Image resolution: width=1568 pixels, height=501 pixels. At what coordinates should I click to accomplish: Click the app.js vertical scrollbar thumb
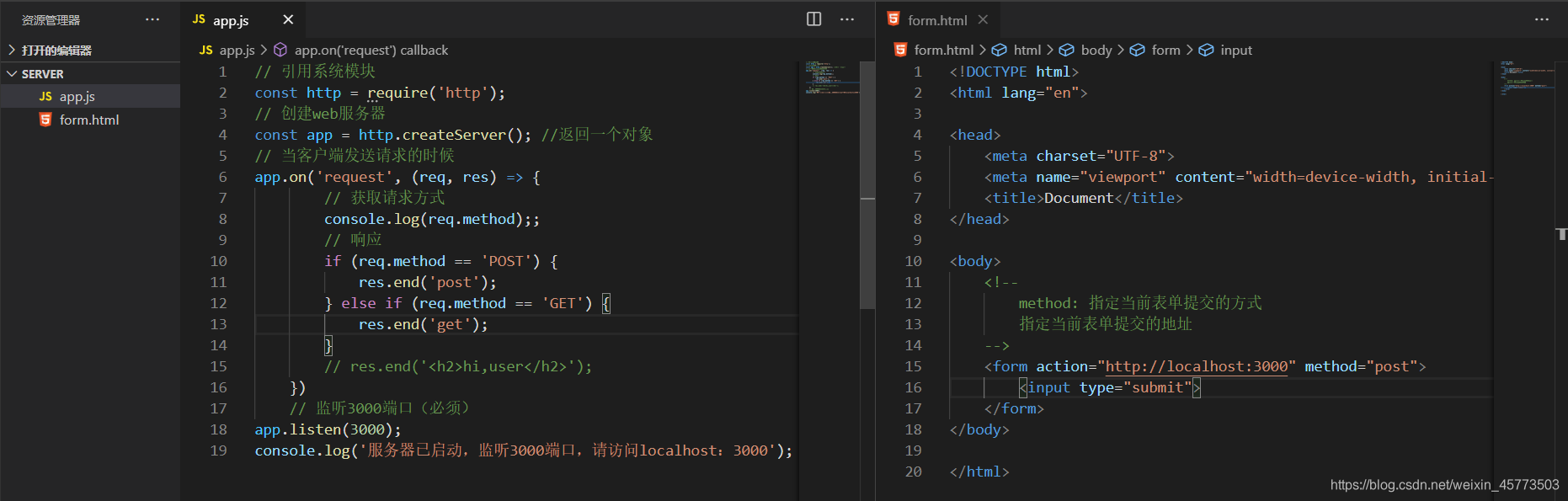[x=867, y=184]
